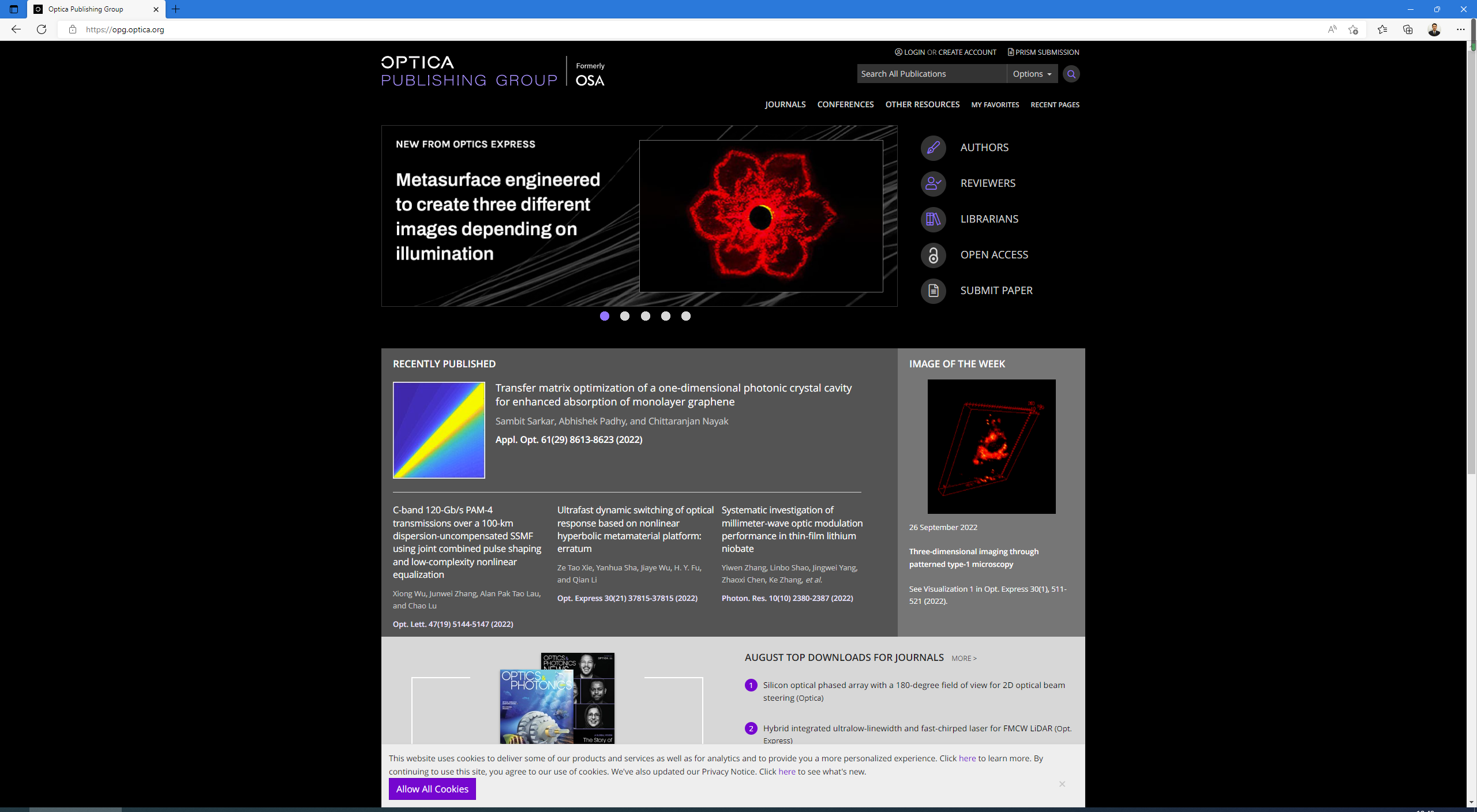1477x812 pixels.
Task: Click the purple search magnifier button
Action: click(1071, 74)
